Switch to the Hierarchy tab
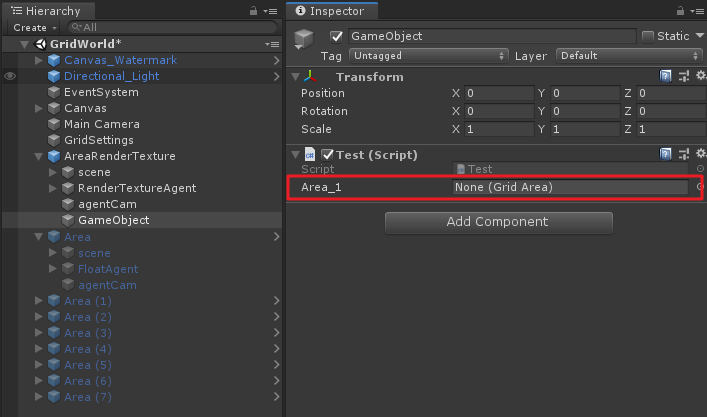Screen dimensions: 707x417 pos(48,11)
